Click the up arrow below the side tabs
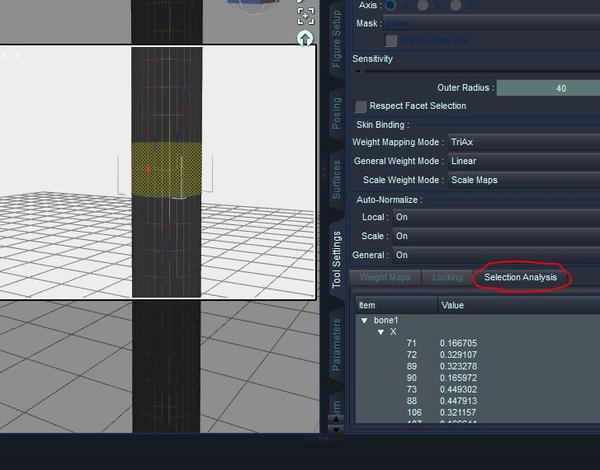Viewport: 600px width, 470px height. click(336, 419)
